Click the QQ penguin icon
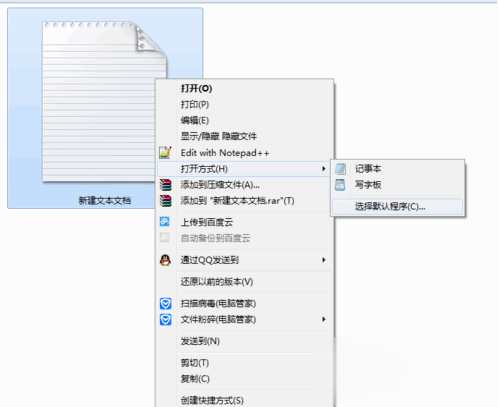 click(x=165, y=260)
